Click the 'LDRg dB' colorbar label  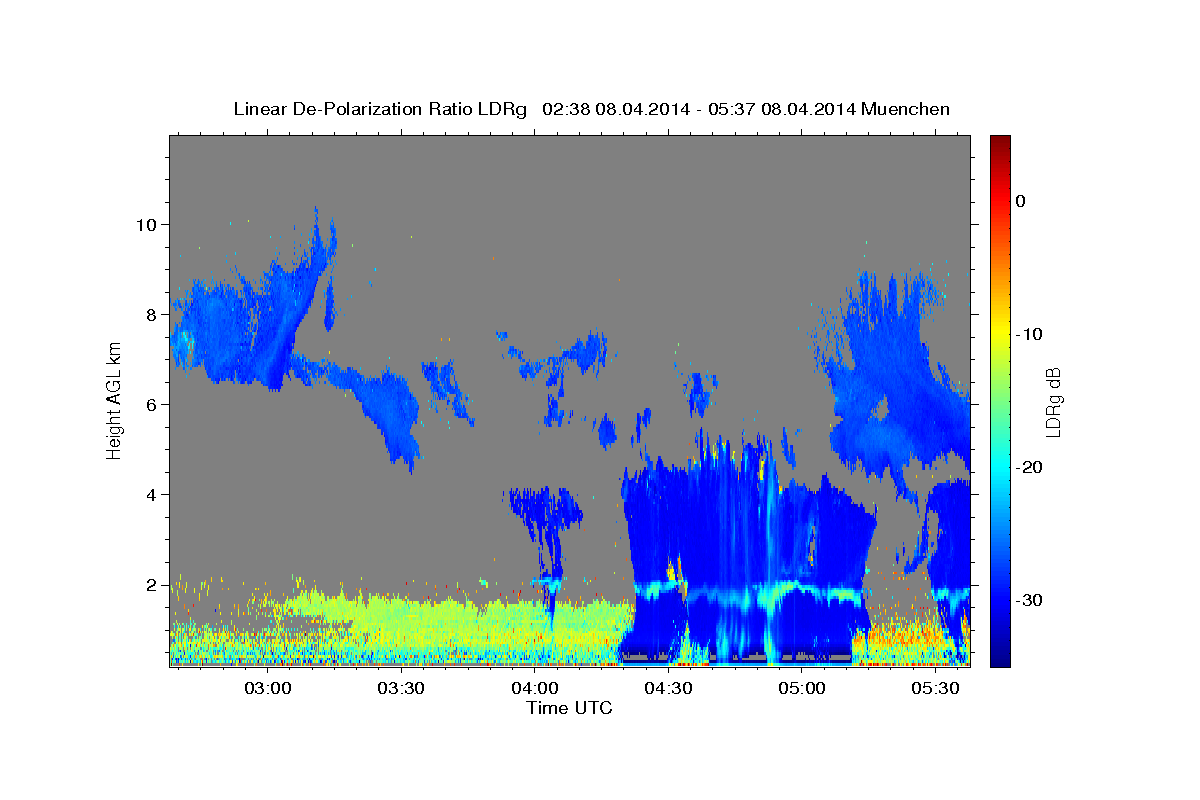coord(1053,402)
